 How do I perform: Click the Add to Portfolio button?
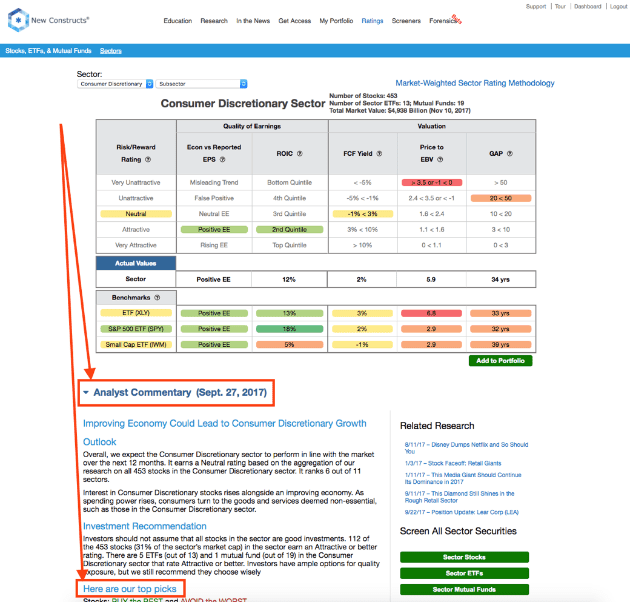(500, 361)
